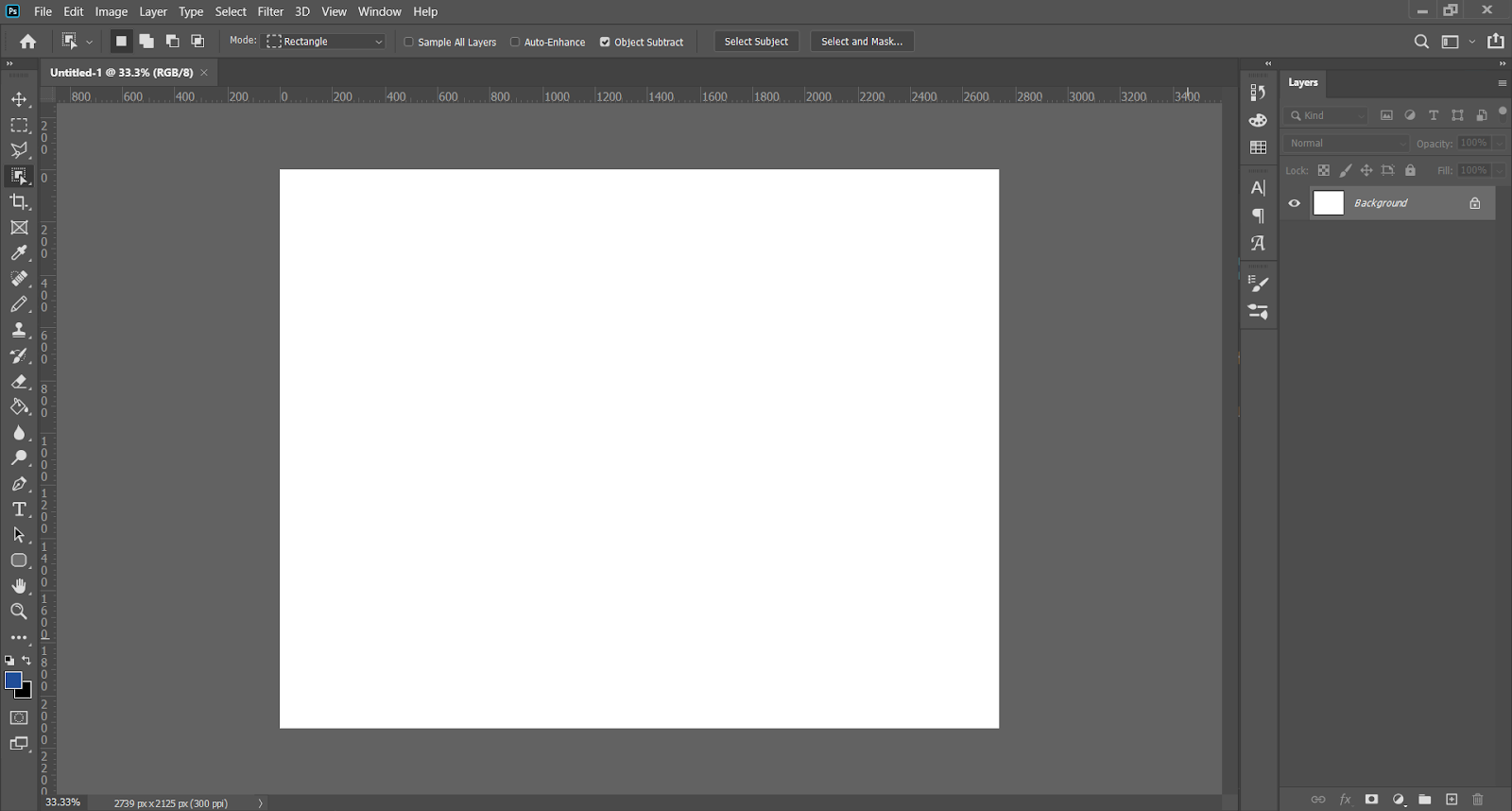Viewport: 1512px width, 811px height.
Task: Toggle lock image pixels brush icon
Action: tap(1346, 170)
